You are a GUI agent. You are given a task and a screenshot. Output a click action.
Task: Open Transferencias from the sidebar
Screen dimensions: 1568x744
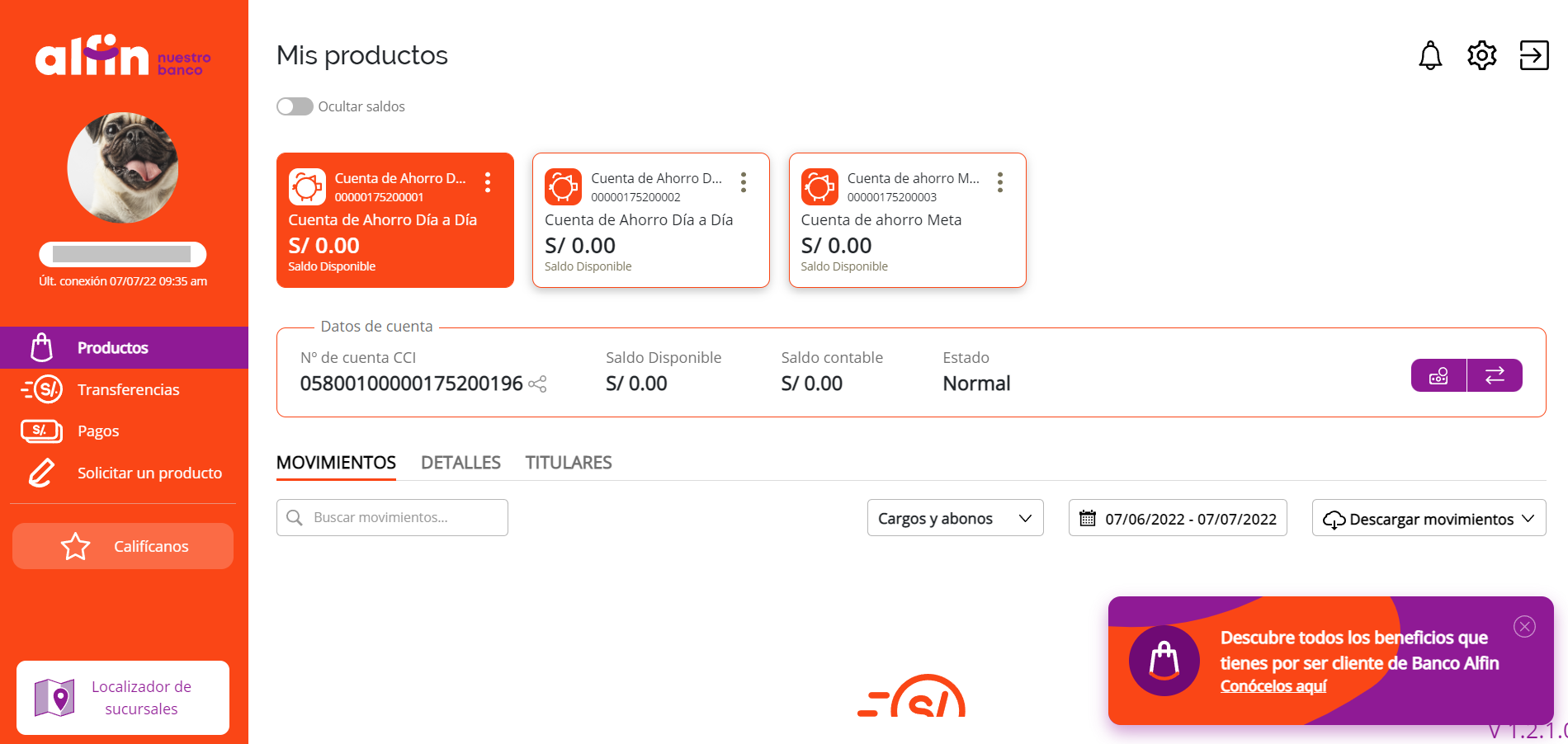click(129, 389)
